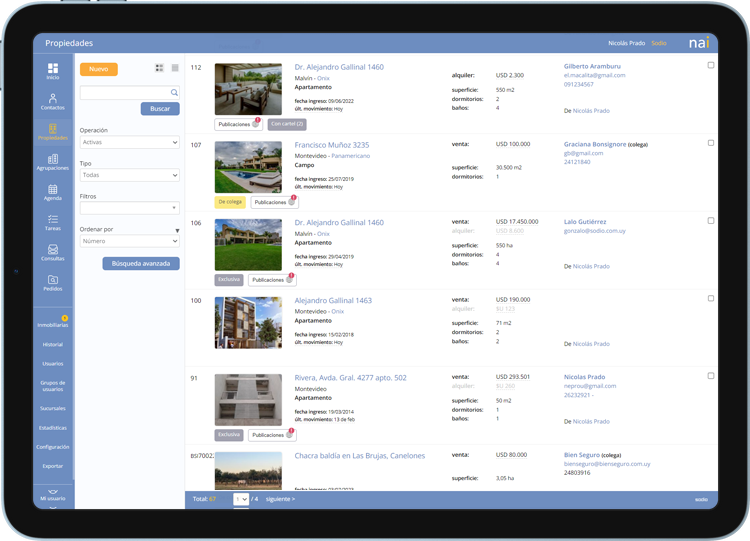Switch to the thumbnail list view icon
The image size is (750, 541).
(159, 68)
